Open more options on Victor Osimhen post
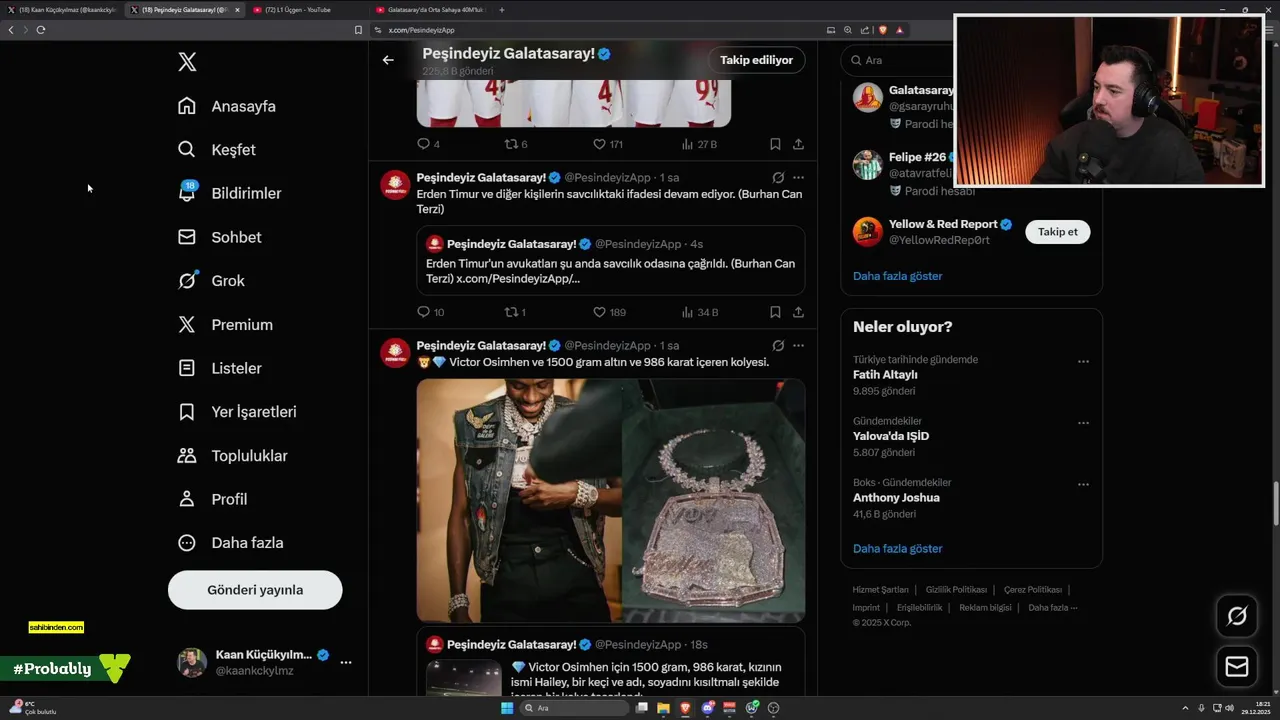 (798, 345)
